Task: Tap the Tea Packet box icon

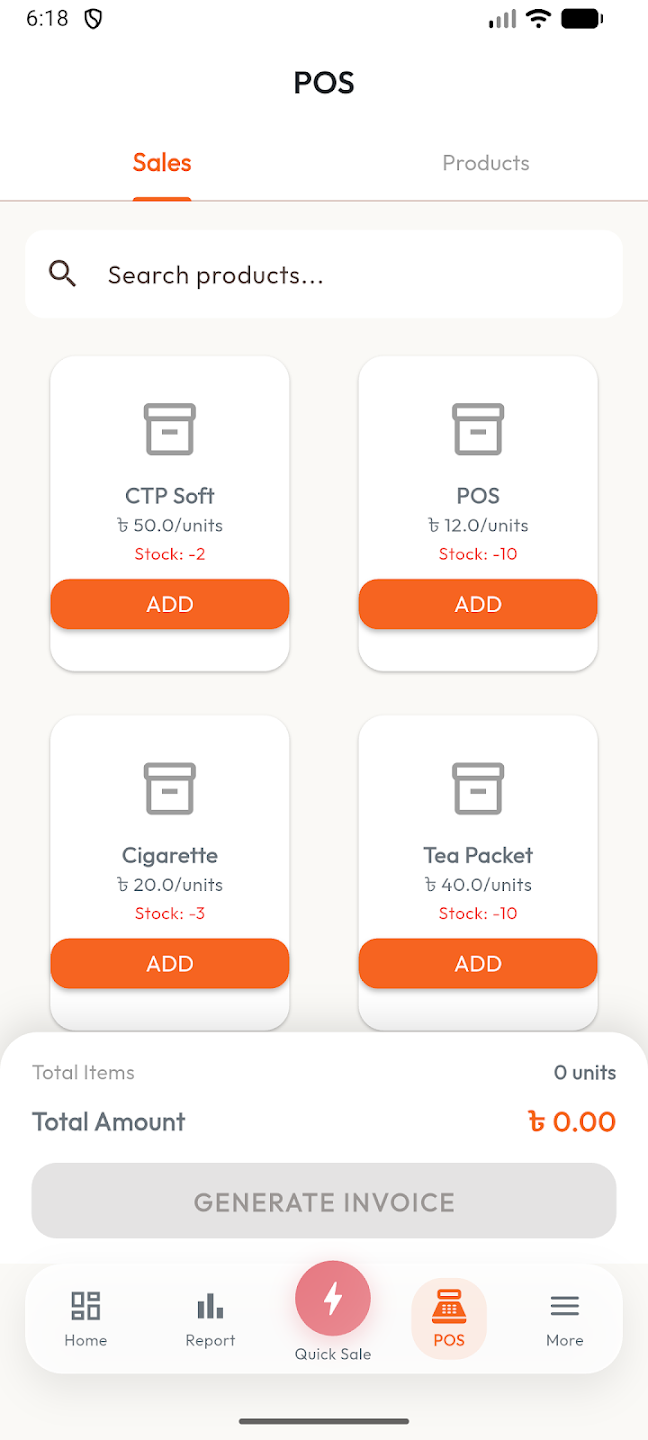Action: [x=478, y=788]
